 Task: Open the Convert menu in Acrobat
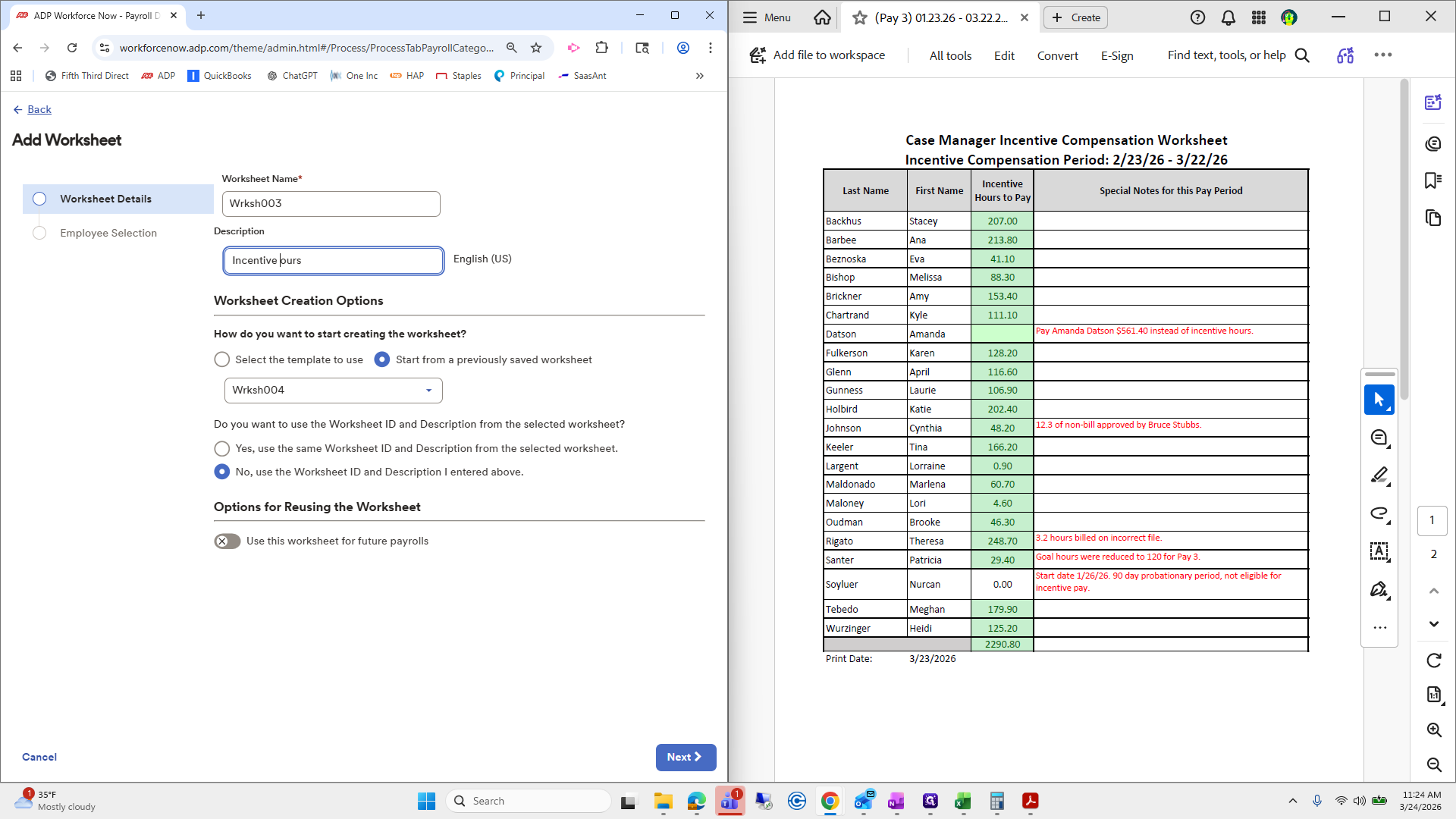pyautogui.click(x=1057, y=55)
